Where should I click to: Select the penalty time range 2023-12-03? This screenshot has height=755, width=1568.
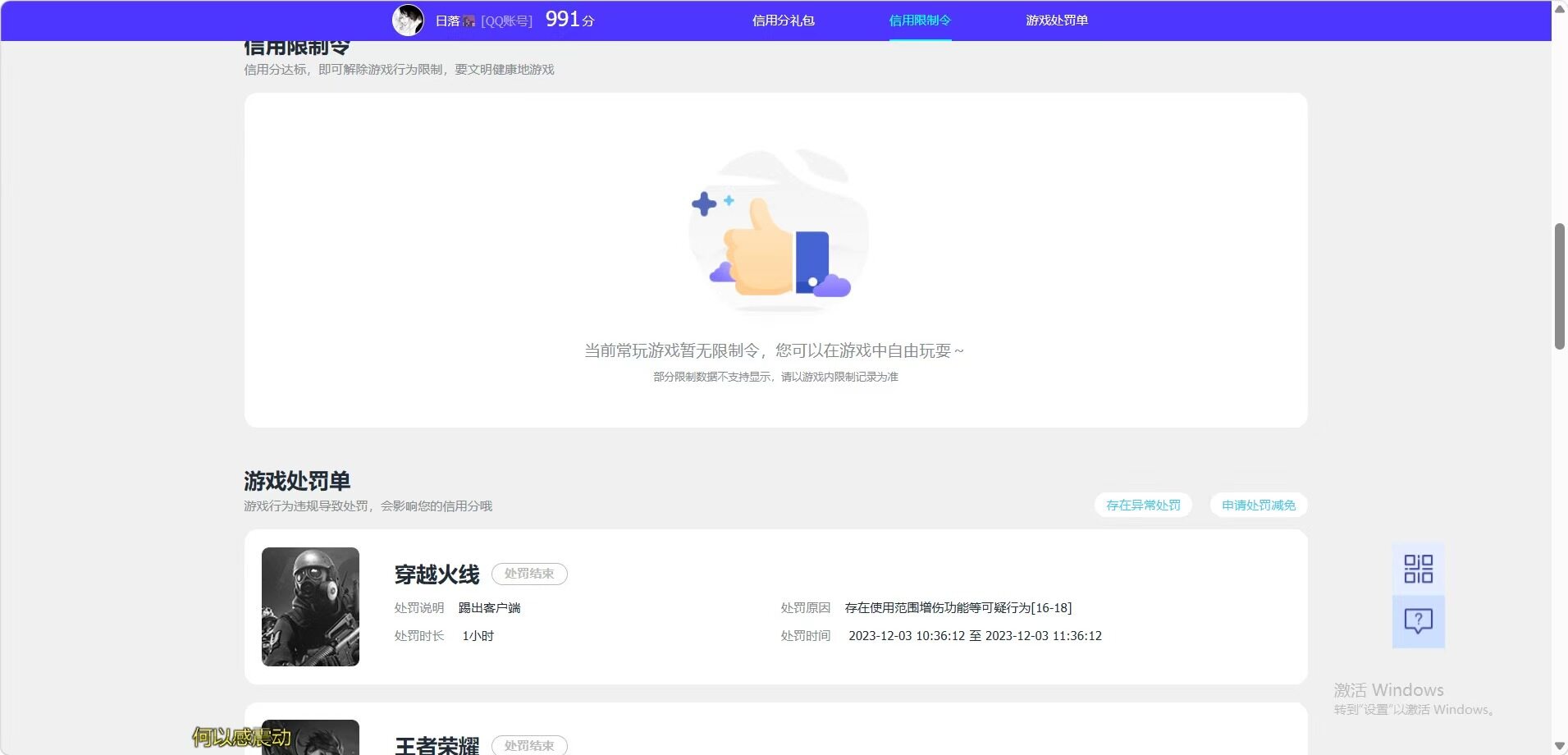(975, 636)
